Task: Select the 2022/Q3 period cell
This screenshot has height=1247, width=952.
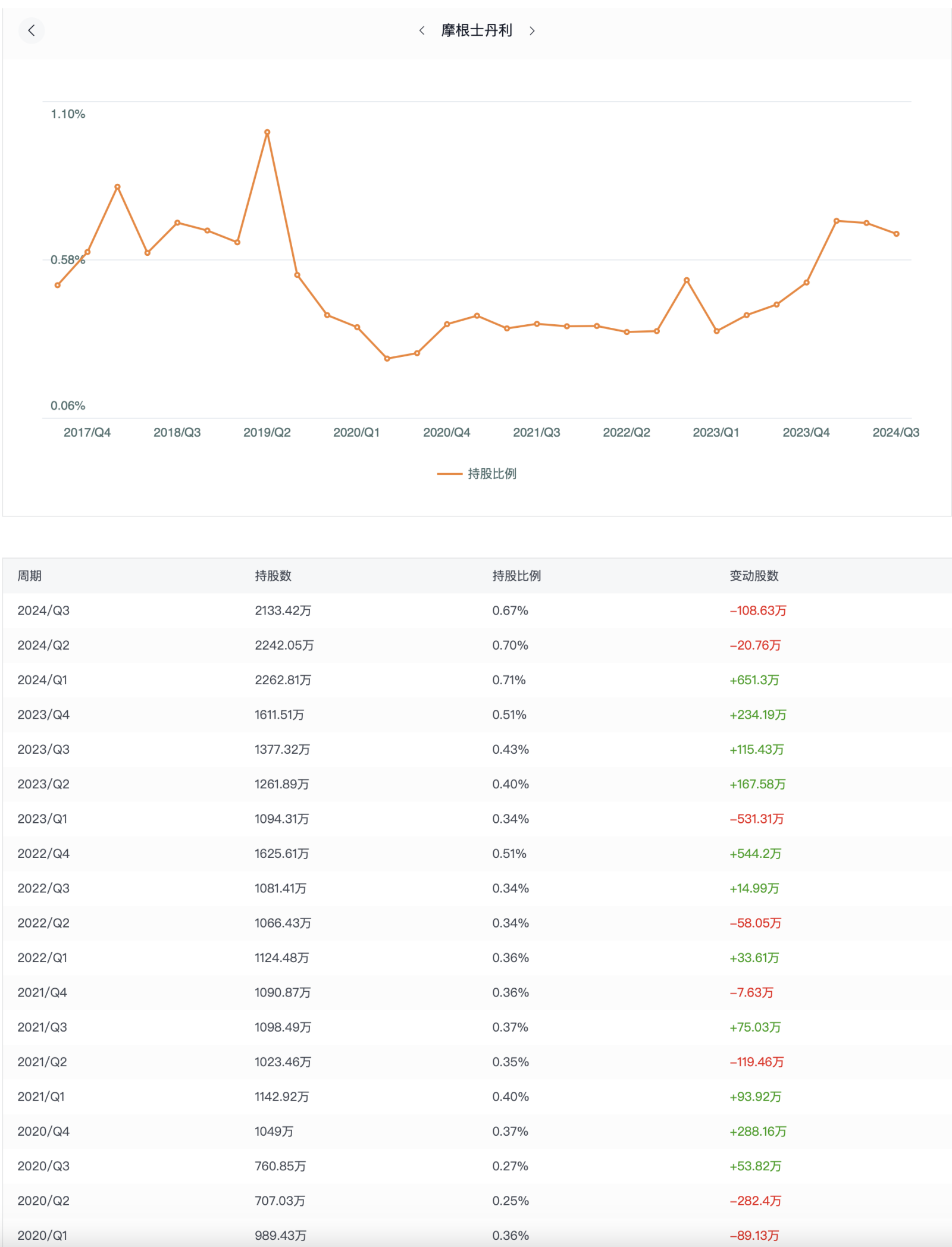Action: pyautogui.click(x=43, y=888)
